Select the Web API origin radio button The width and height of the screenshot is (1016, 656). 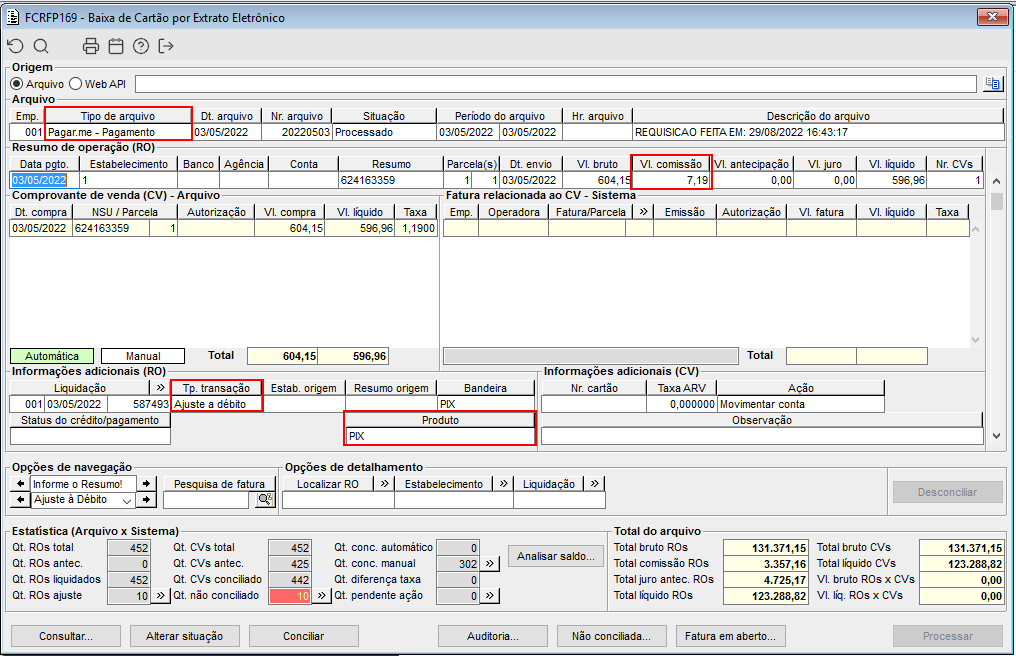(76, 84)
